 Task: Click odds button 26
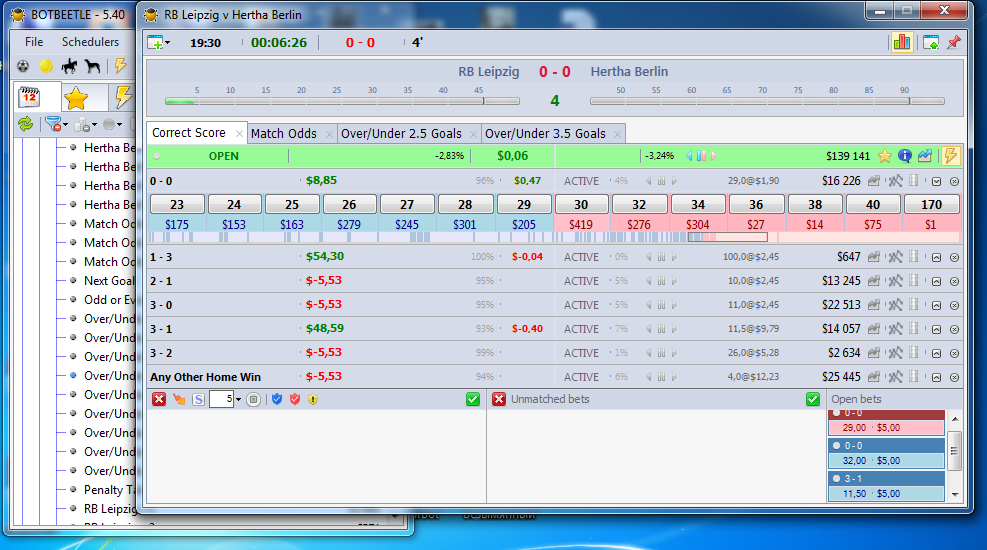(349, 205)
